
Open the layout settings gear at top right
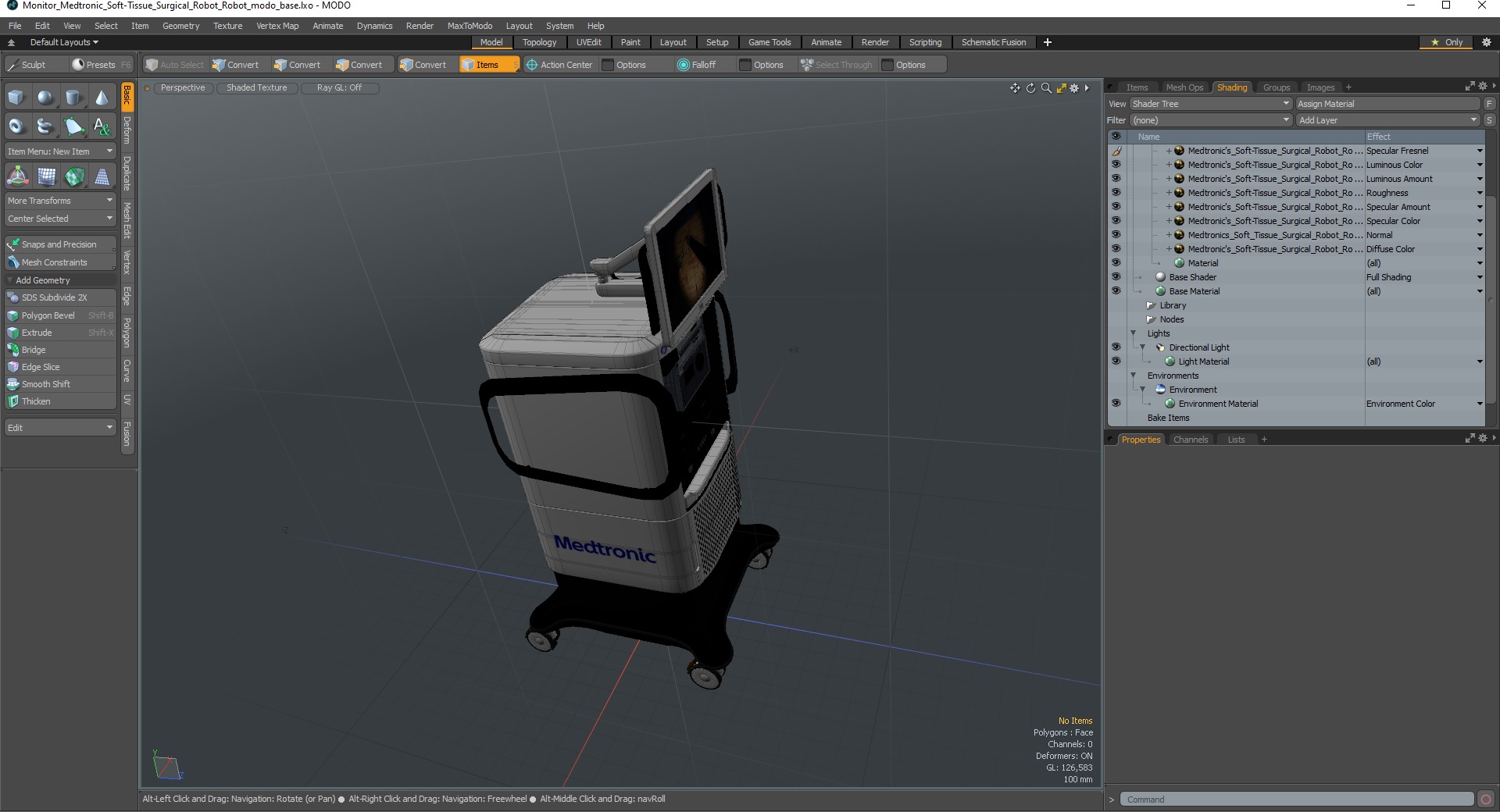[1487, 42]
